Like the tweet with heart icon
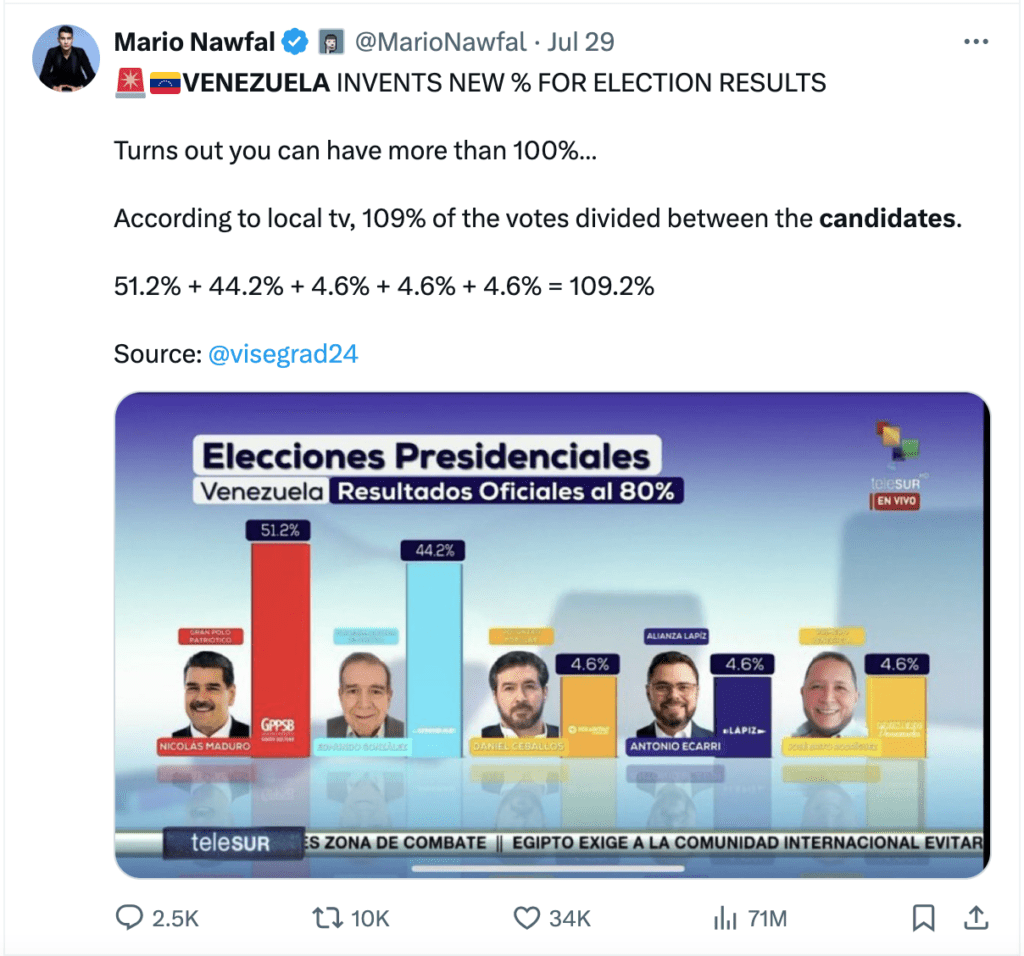 [526, 917]
